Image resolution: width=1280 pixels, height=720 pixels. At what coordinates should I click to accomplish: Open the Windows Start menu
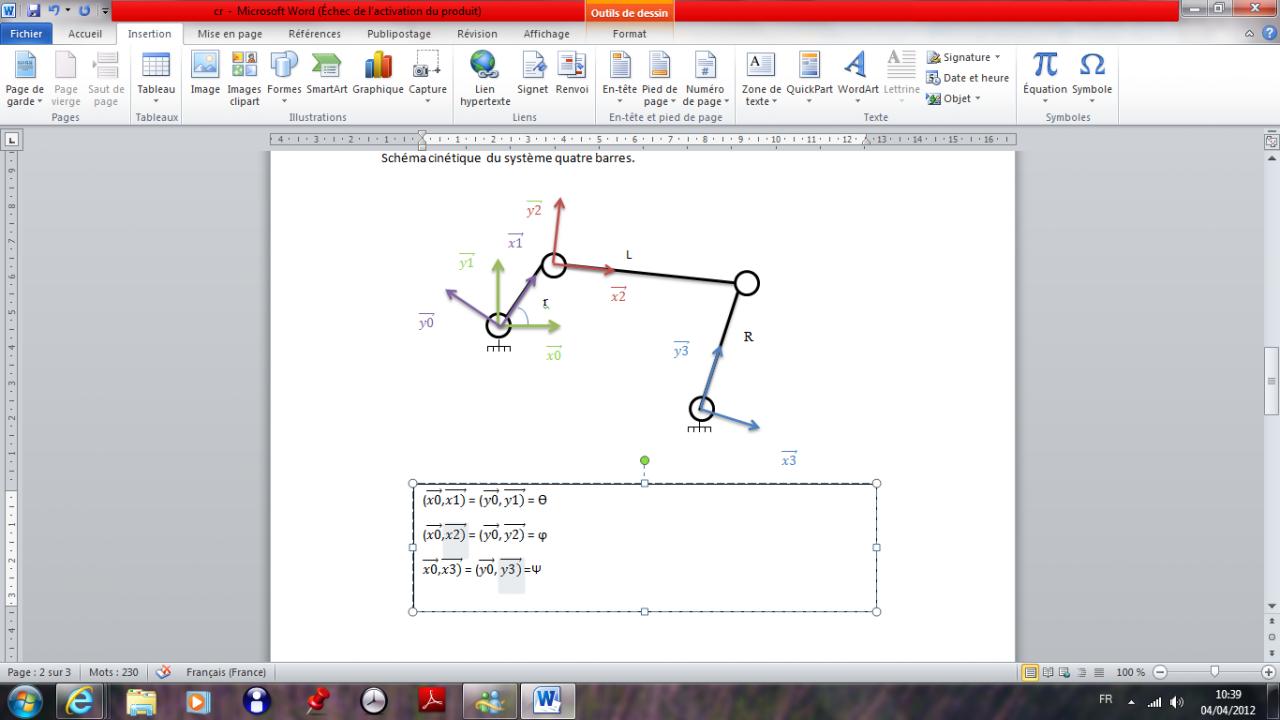click(24, 701)
